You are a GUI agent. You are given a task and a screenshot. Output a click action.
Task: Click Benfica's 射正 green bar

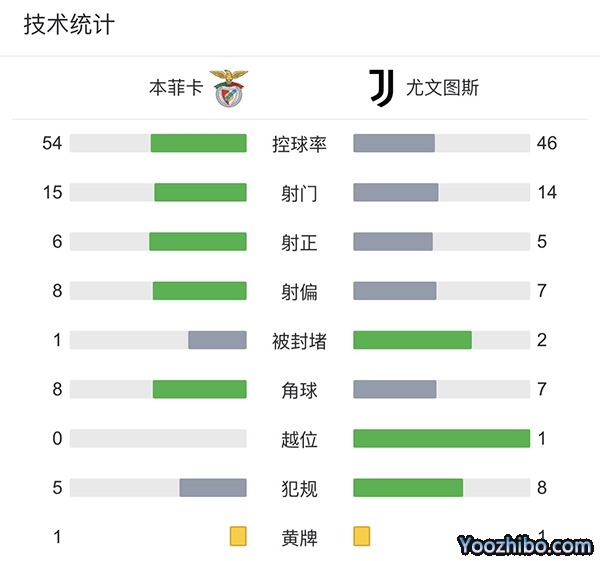198,241
